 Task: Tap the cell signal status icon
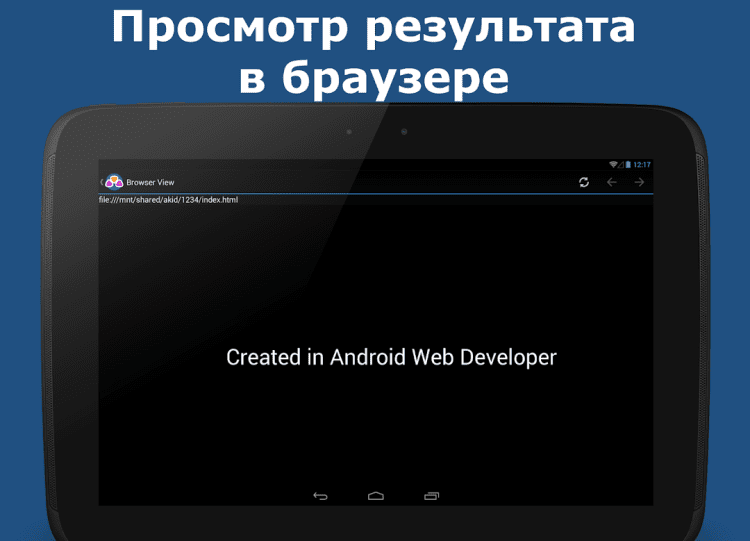(x=620, y=165)
